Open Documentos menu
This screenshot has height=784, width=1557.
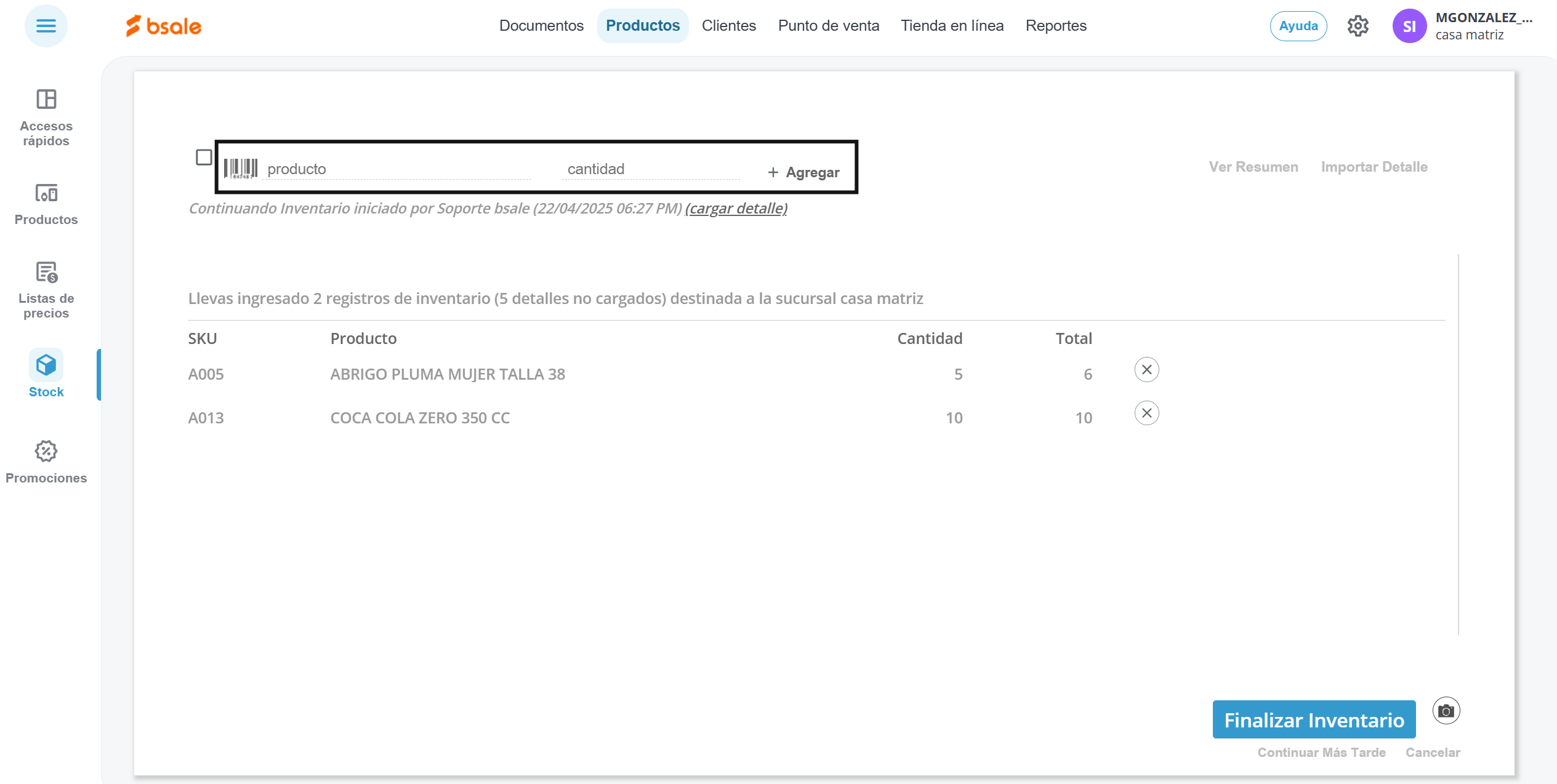pos(541,26)
